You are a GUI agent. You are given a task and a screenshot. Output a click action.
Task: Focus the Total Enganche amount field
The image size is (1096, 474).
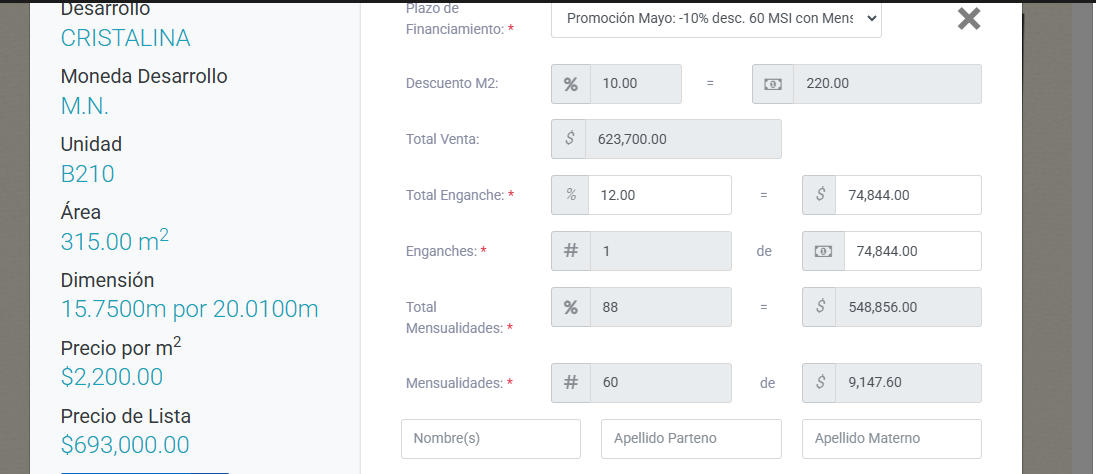click(908, 195)
